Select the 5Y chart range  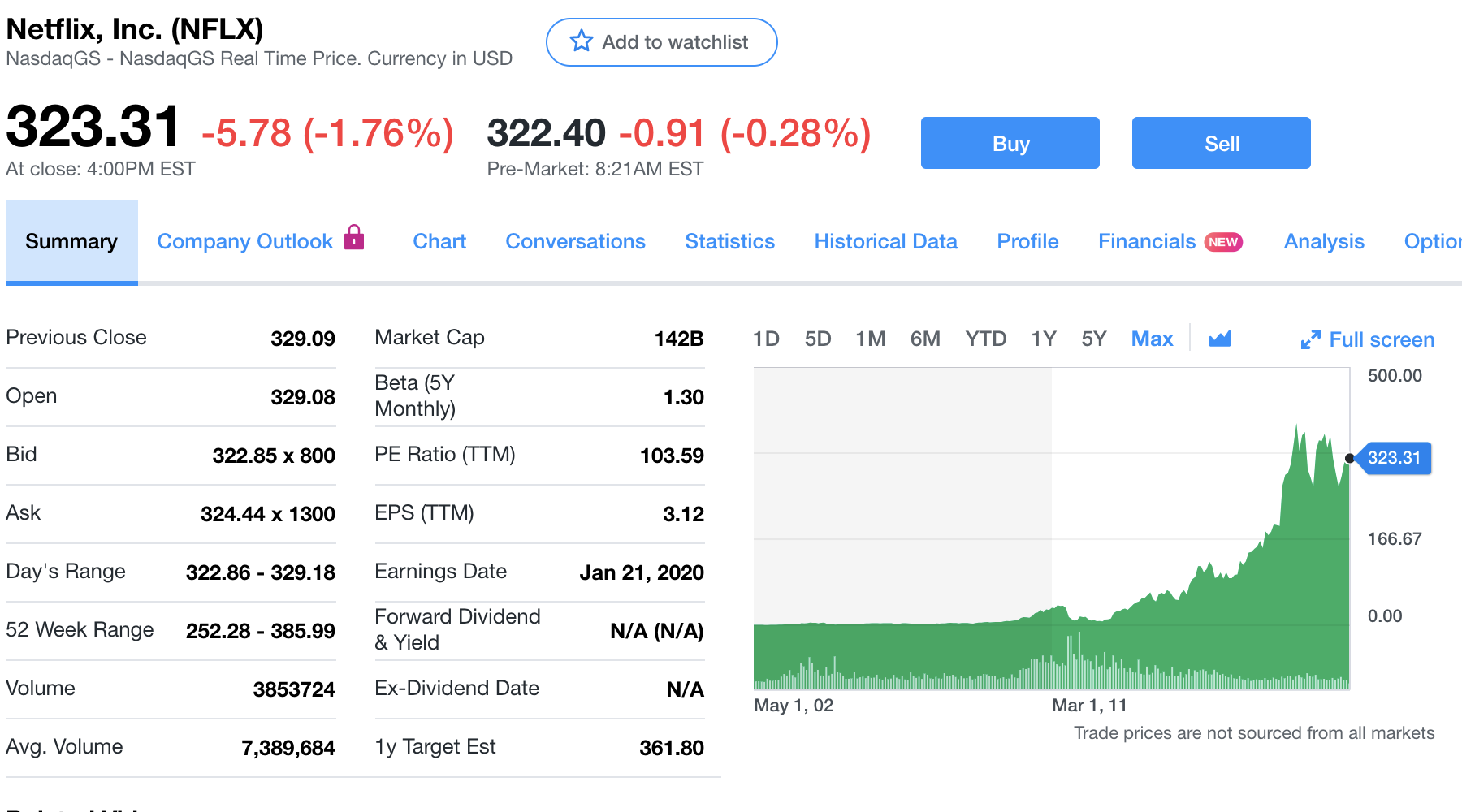click(x=1094, y=339)
